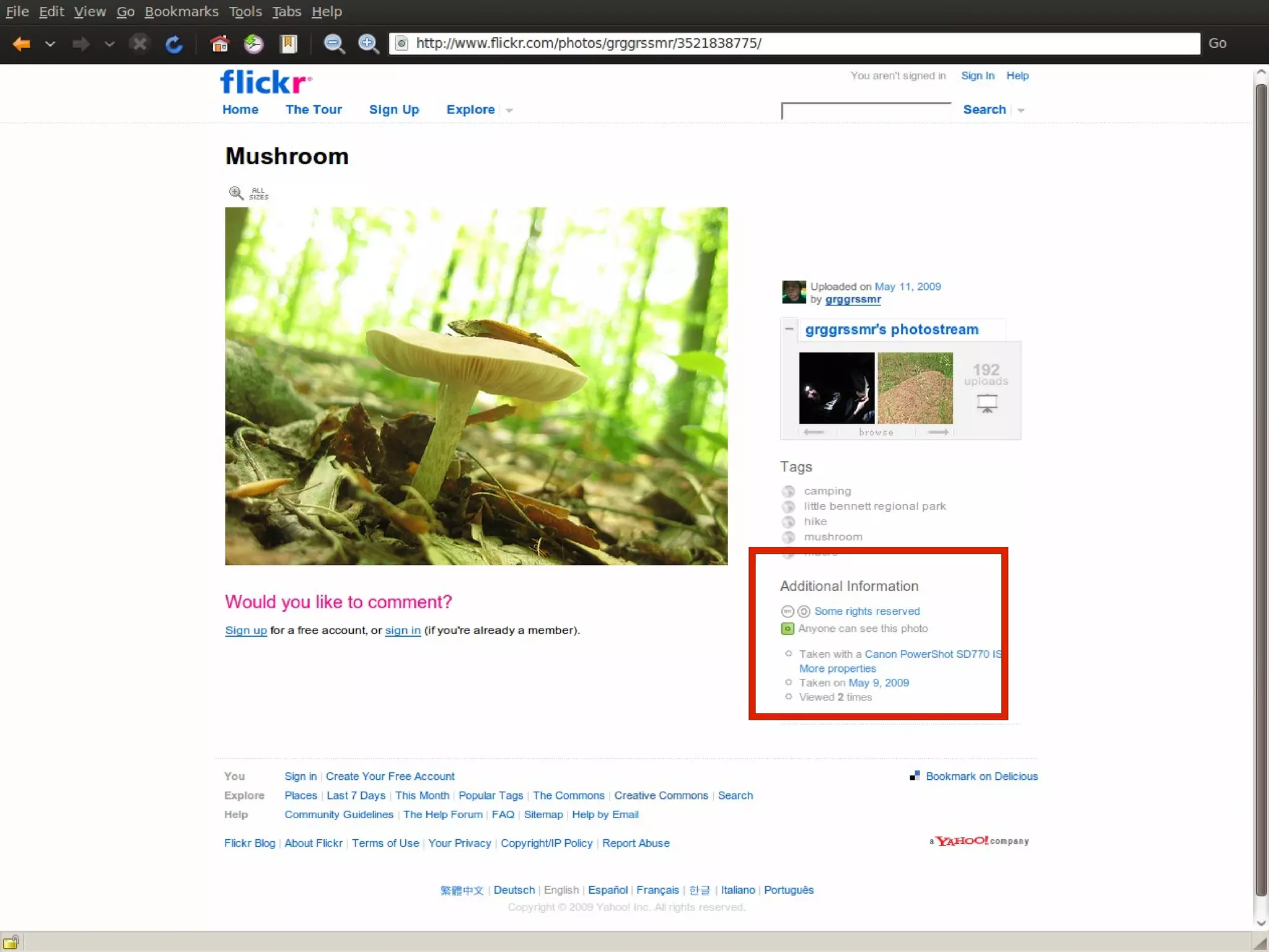Screen dimensions: 1269x952
Task: Open the back history dropdown arrow
Action: pos(50,43)
